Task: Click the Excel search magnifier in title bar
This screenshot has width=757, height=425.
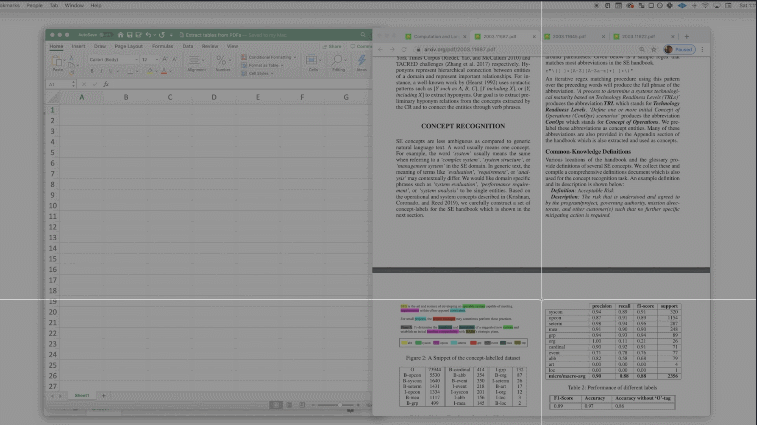Action: pyautogui.click(x=363, y=35)
